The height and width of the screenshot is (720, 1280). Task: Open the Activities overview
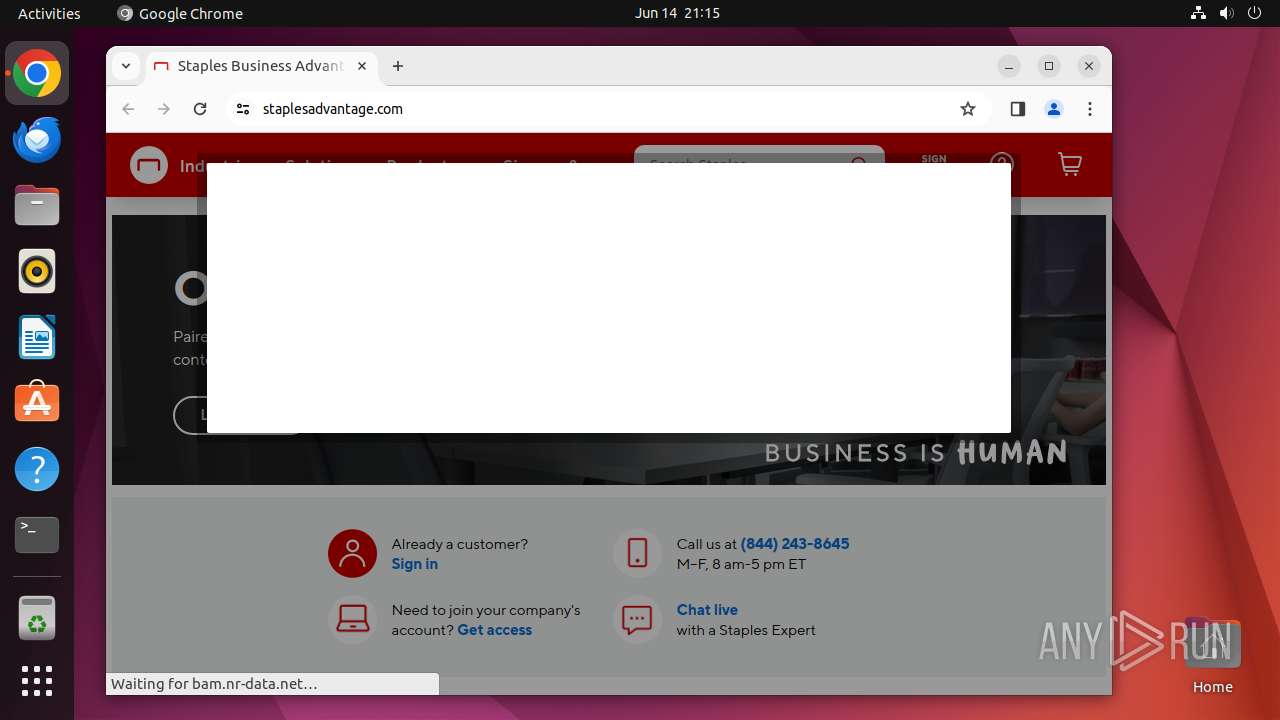[x=49, y=13]
